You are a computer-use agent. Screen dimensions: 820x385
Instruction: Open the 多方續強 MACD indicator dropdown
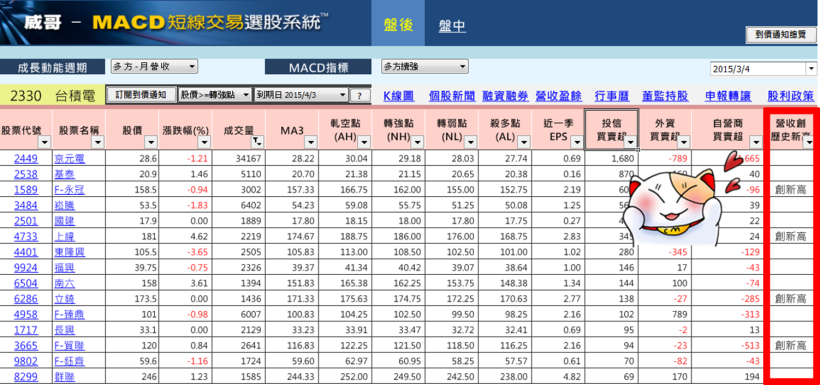425,66
